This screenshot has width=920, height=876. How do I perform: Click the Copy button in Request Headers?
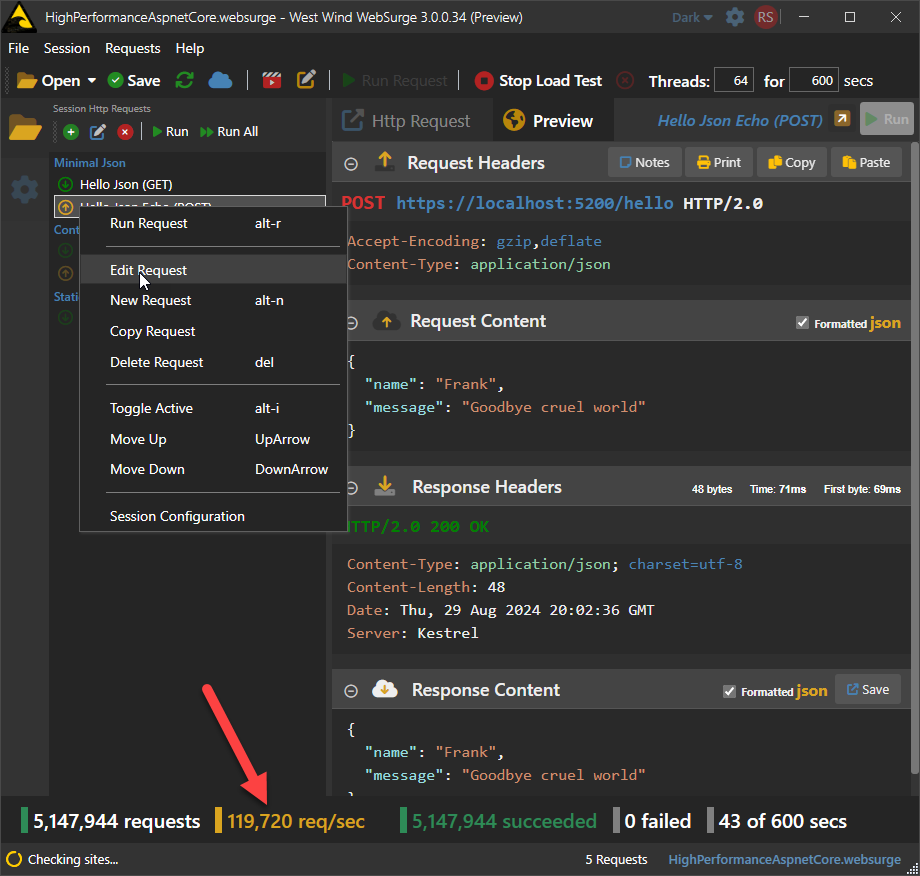pos(792,163)
